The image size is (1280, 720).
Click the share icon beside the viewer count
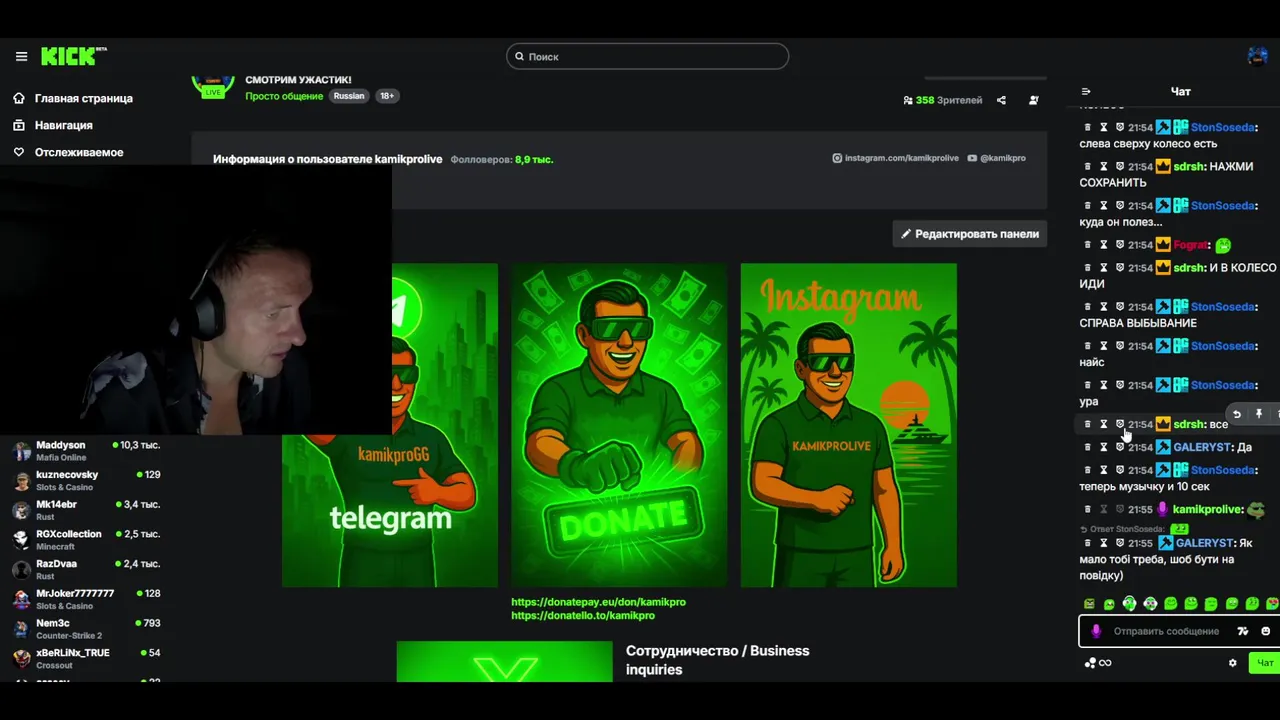(1001, 100)
